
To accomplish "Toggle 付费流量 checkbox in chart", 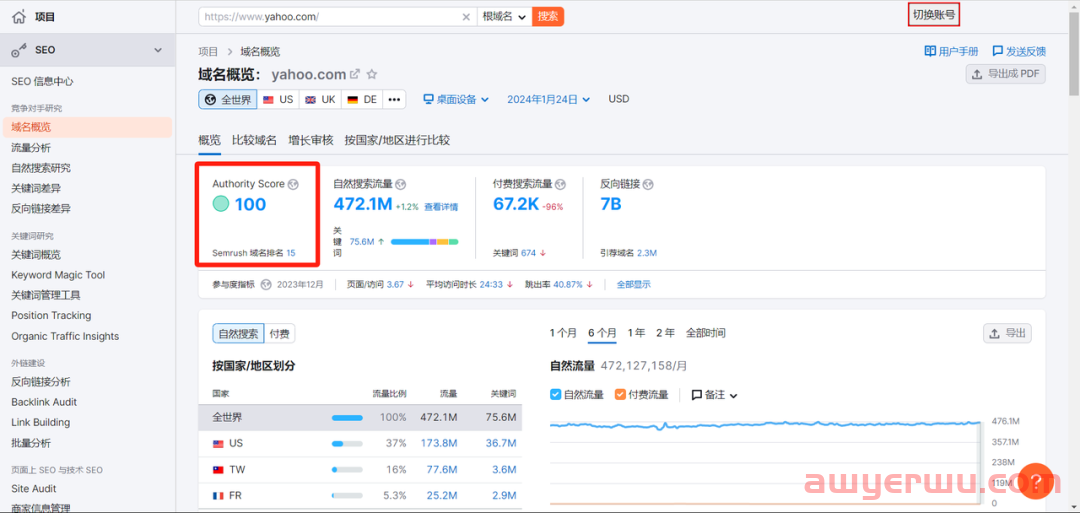I will pyautogui.click(x=620, y=395).
